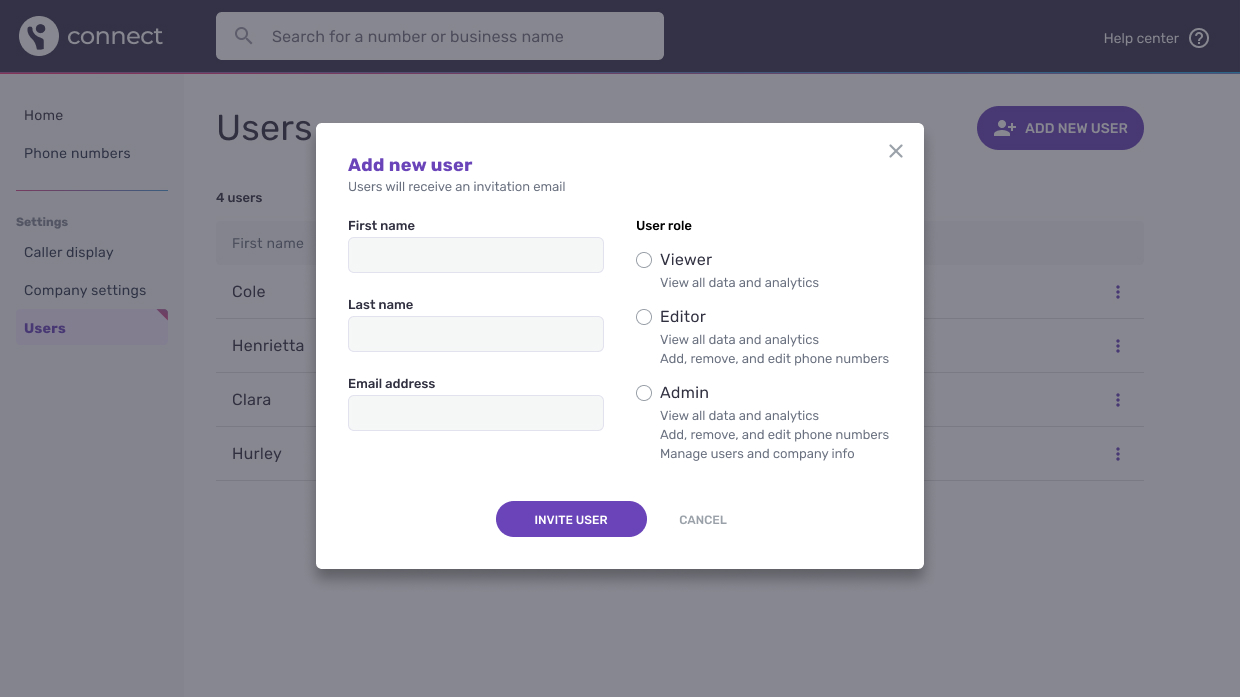1240x697 pixels.
Task: Click the add-user icon on ADD NEW USER button
Action: (x=1004, y=128)
